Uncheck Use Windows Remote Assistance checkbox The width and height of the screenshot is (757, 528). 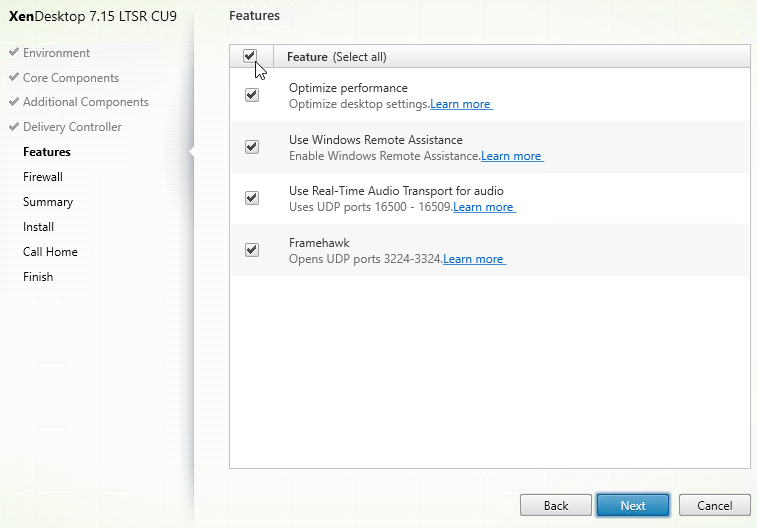click(252, 147)
